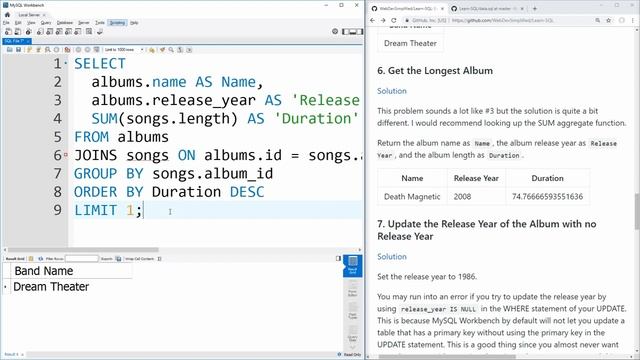The height and width of the screenshot is (360, 640).
Task: Open the object inspector icon
Action: coord(28,32)
